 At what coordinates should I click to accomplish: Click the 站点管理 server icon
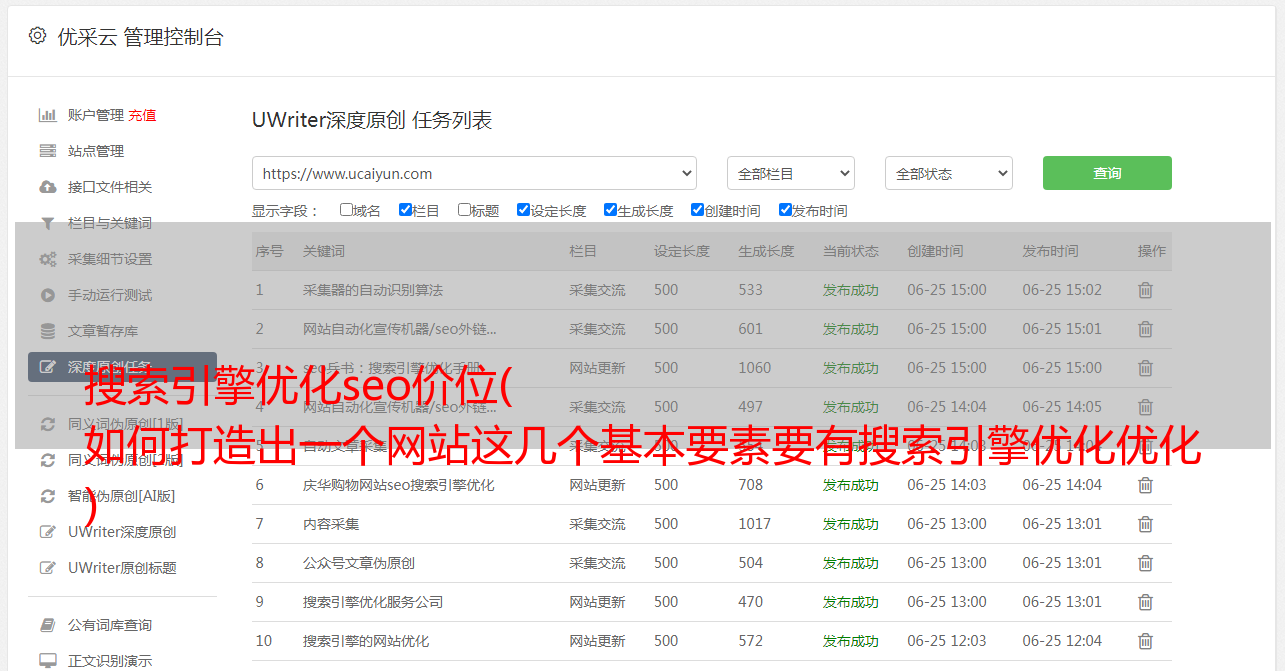[x=47, y=151]
